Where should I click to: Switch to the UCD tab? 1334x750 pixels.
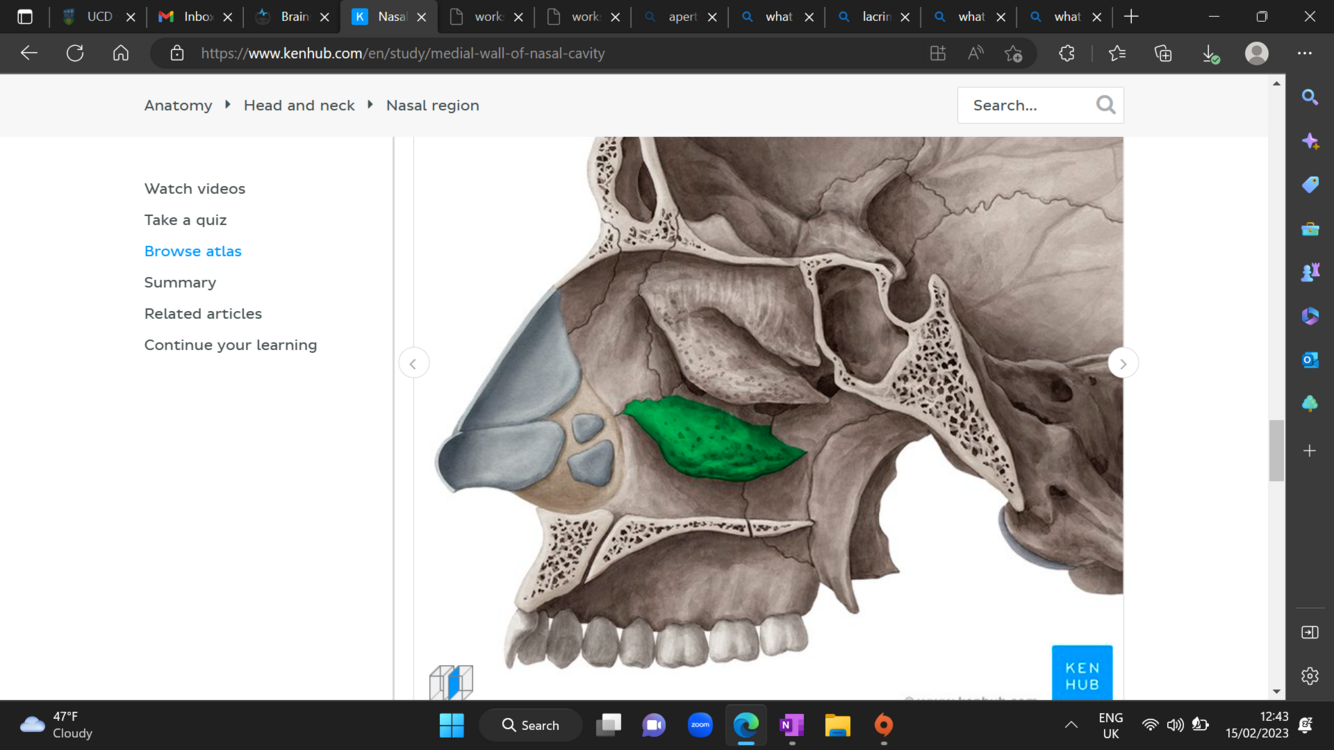point(99,17)
